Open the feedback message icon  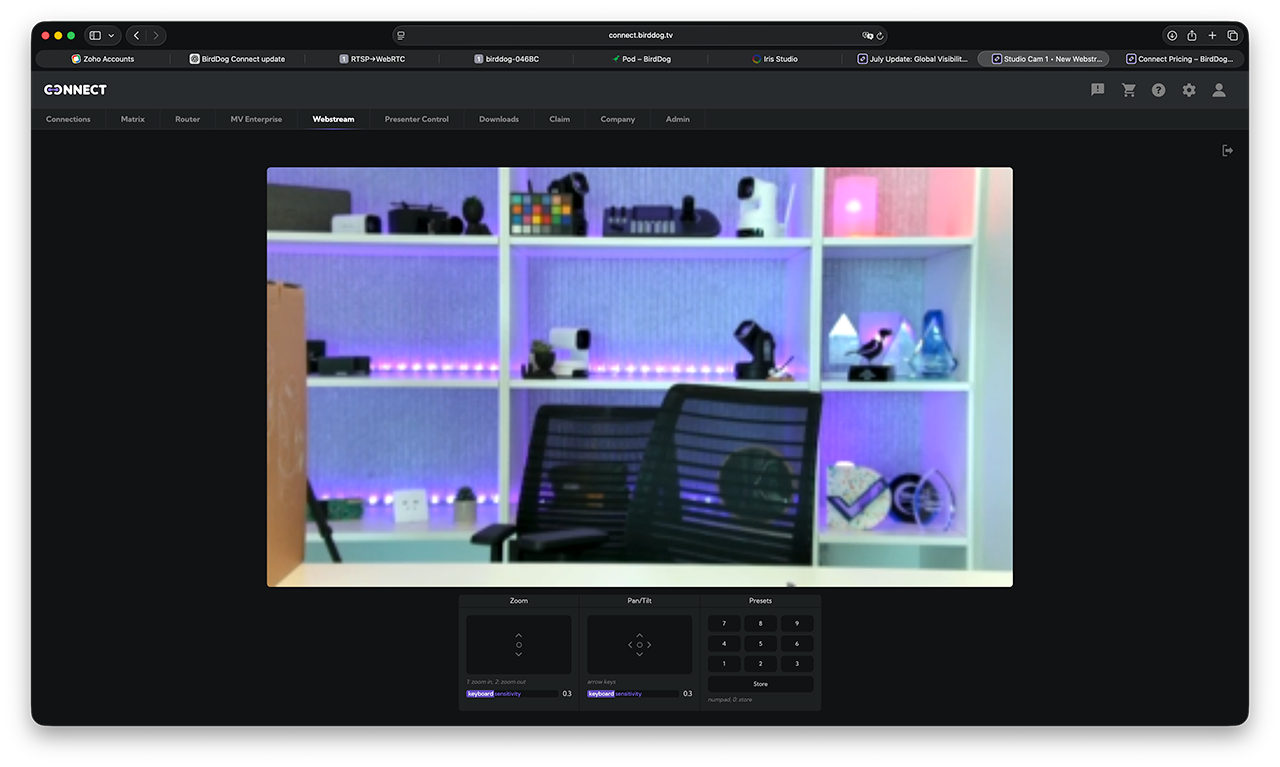[1097, 90]
